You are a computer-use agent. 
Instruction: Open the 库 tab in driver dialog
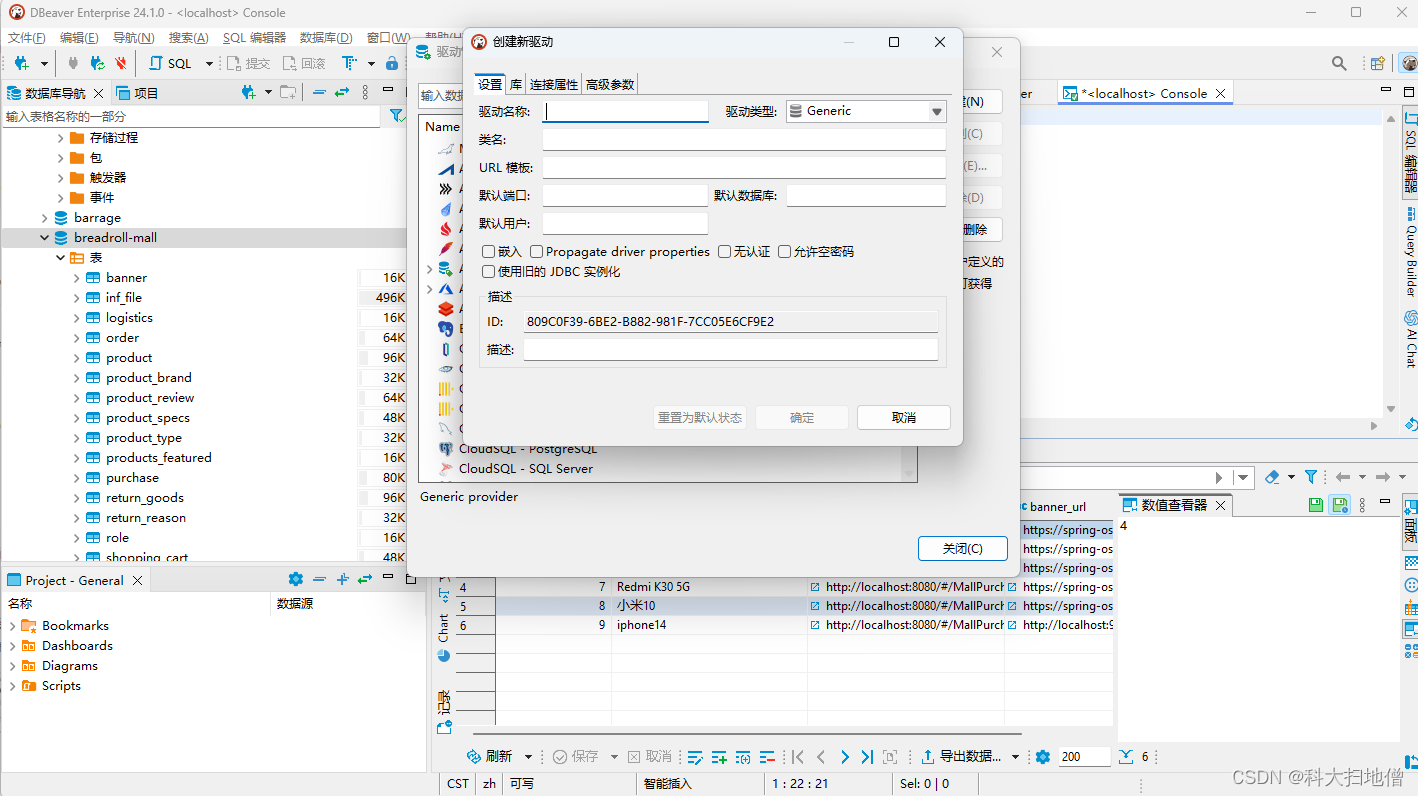coord(515,85)
